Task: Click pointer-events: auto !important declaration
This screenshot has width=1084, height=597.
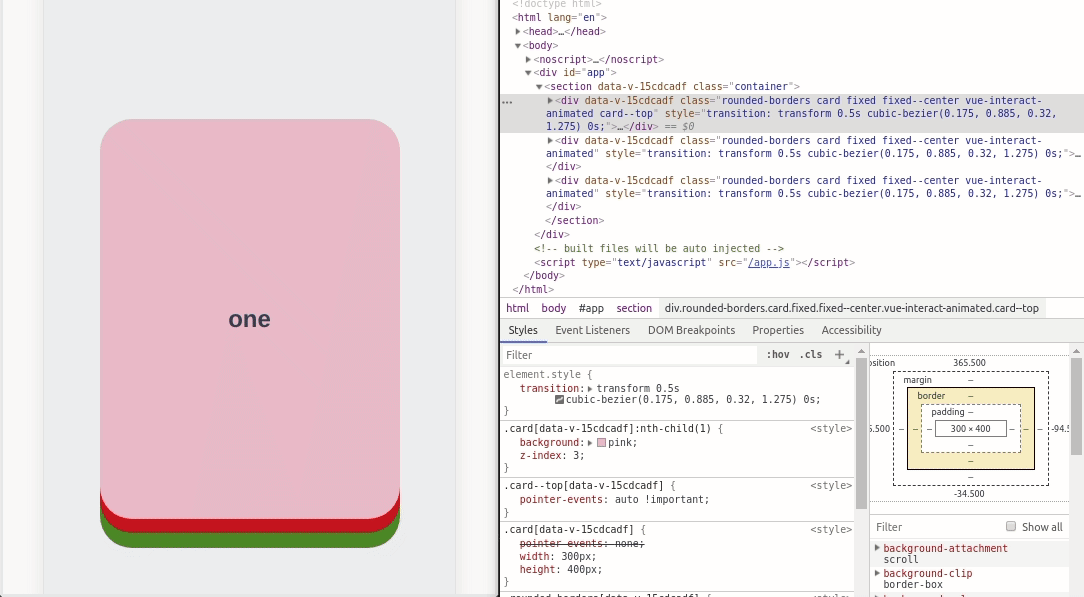Action: tap(615, 499)
